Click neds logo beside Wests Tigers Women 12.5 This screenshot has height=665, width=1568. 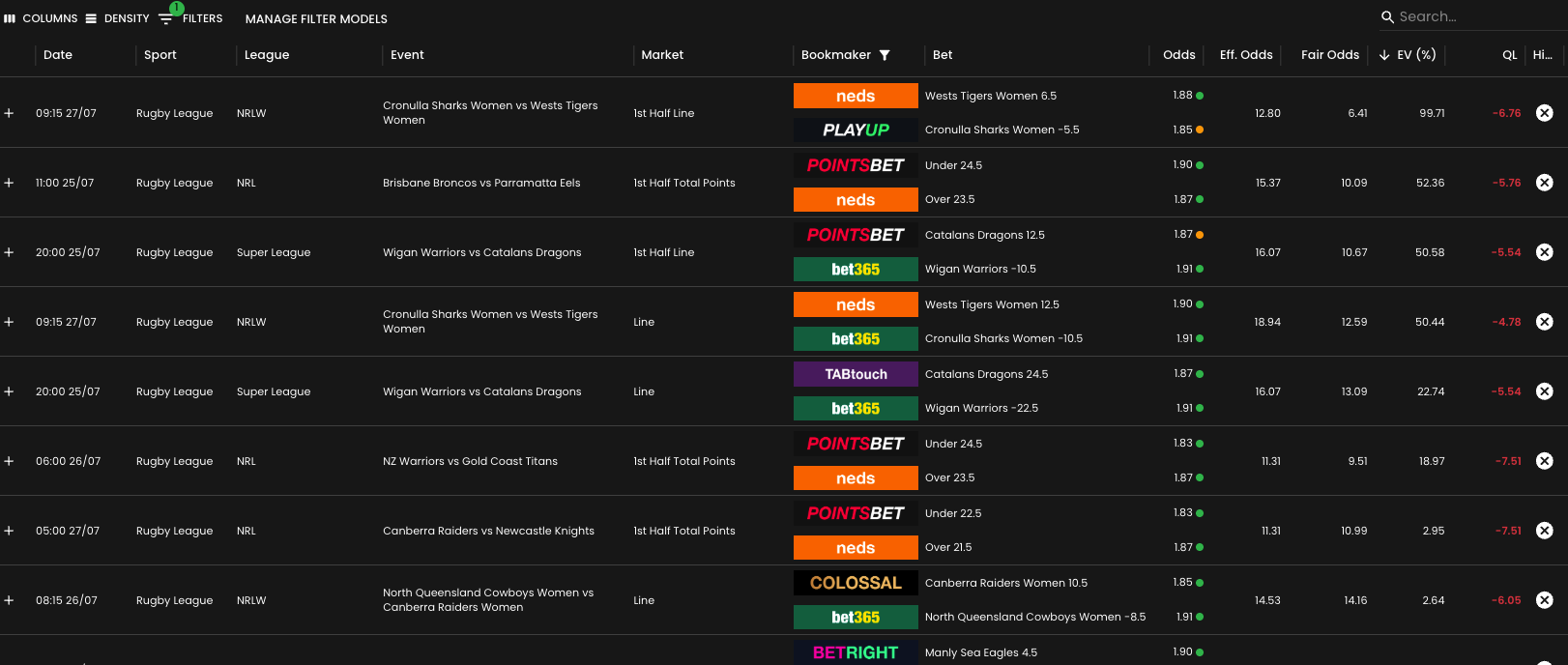[x=856, y=304]
